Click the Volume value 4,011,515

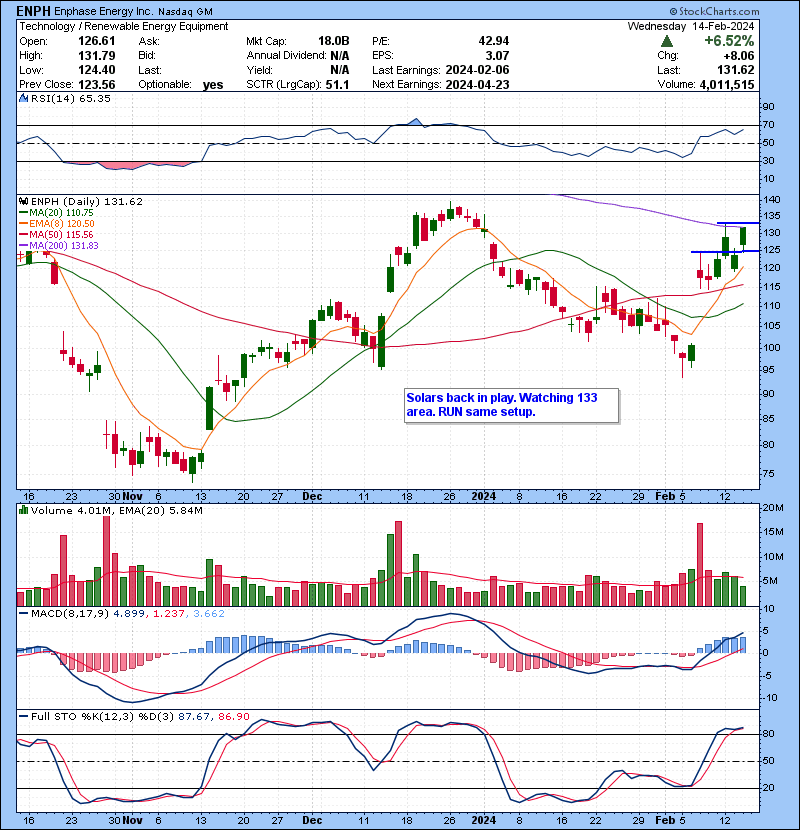[x=727, y=85]
